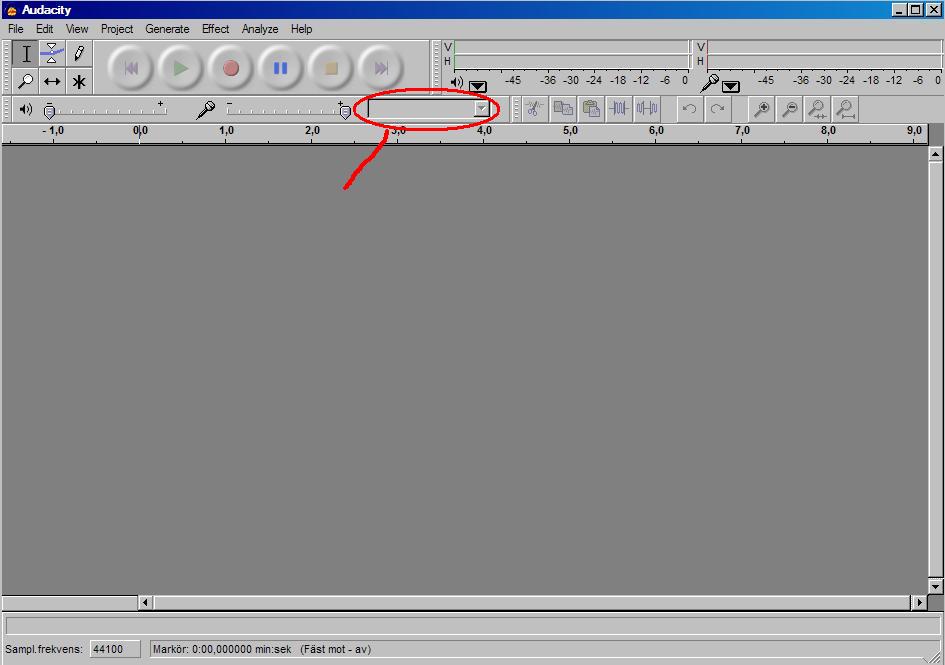Select the Zoom magnifier tool in the tools palette
Viewport: 945px width, 665px height.
pos(26,81)
